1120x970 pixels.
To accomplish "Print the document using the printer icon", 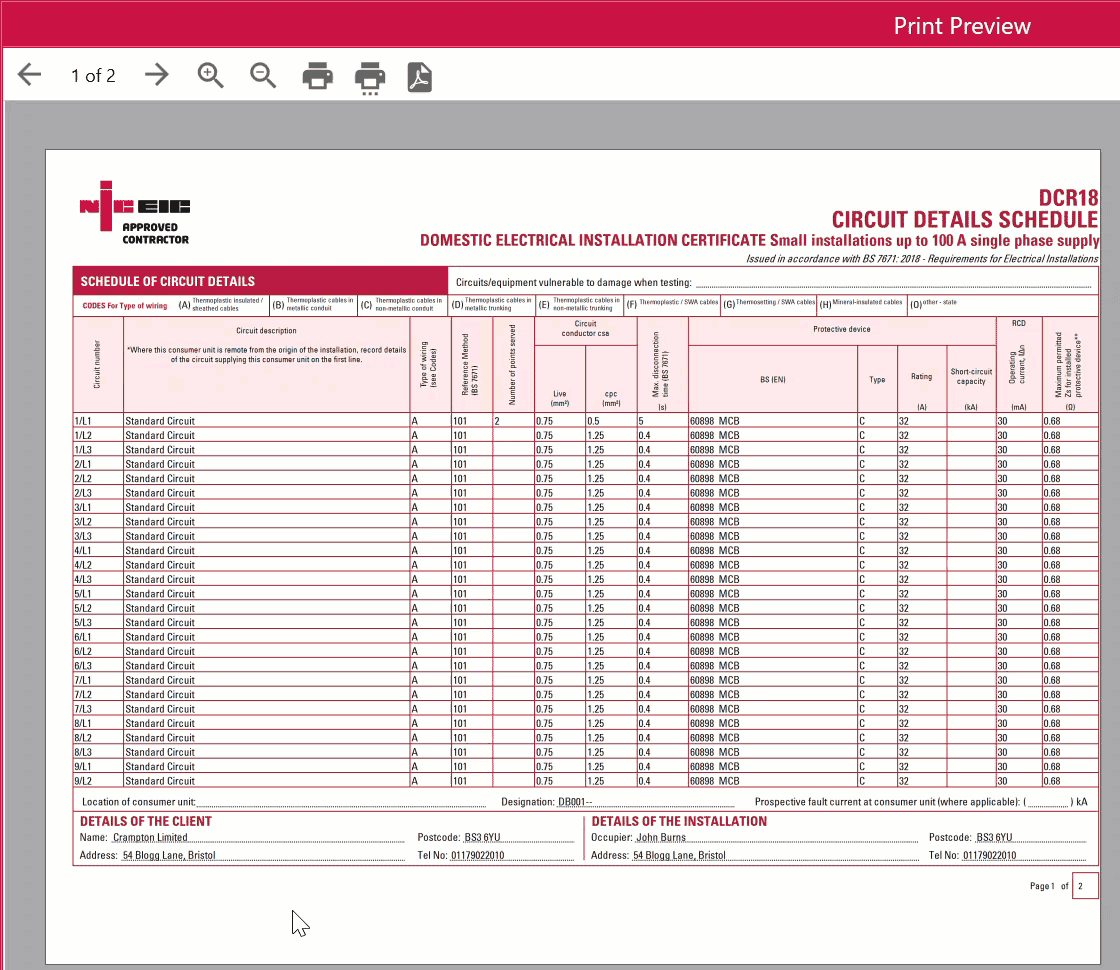I will (x=317, y=75).
